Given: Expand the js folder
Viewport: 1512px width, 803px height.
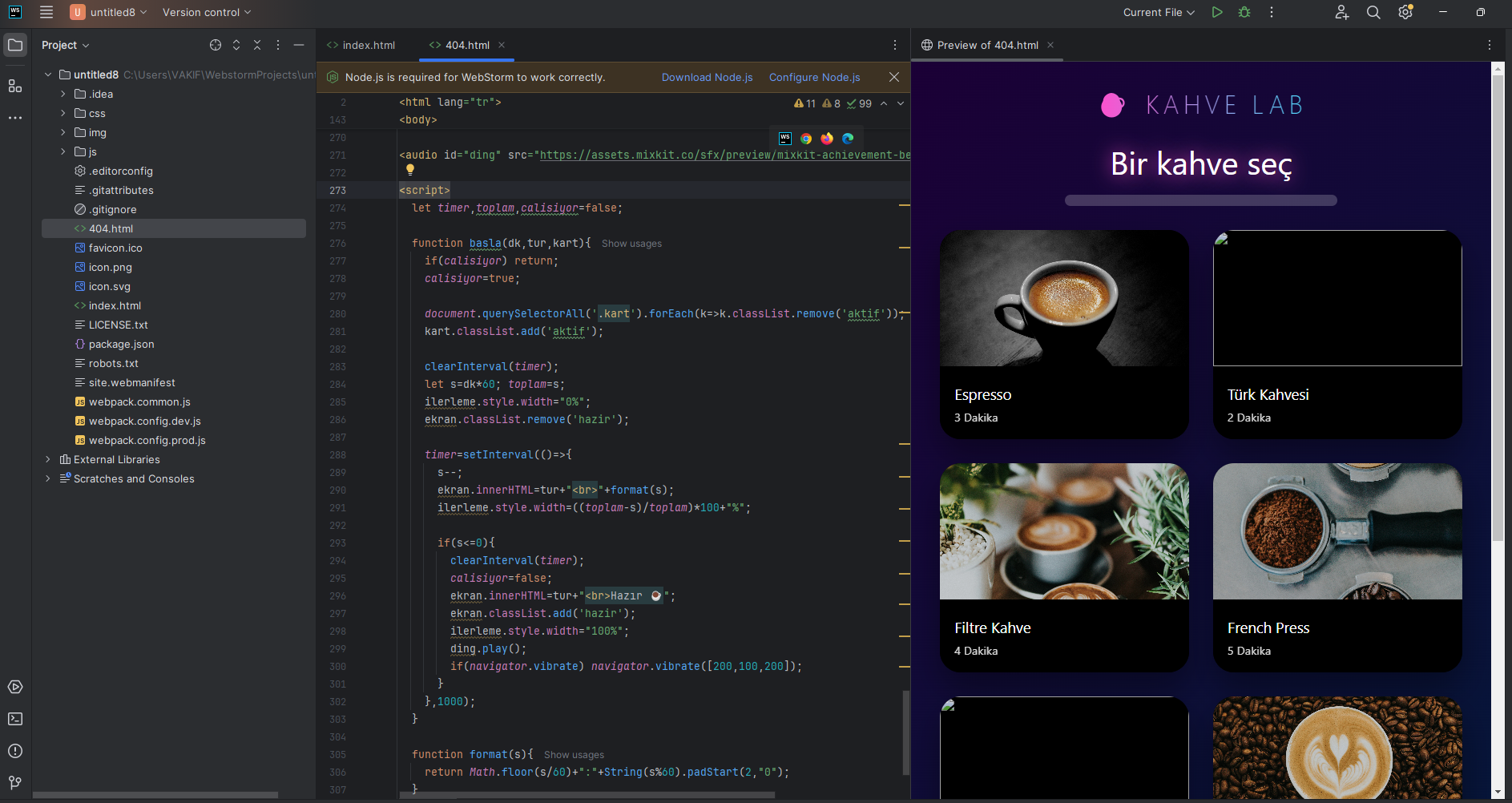Looking at the screenshot, I should [63, 151].
